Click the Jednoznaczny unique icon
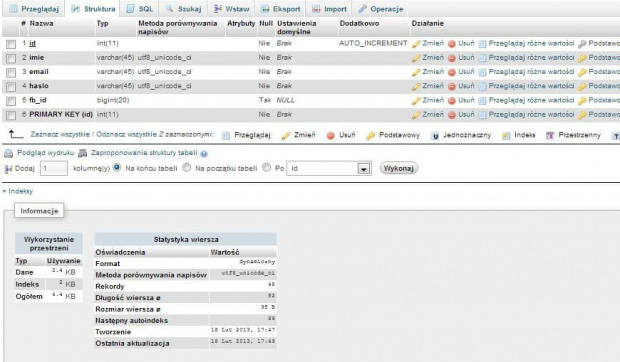The image size is (620, 362). [x=435, y=136]
